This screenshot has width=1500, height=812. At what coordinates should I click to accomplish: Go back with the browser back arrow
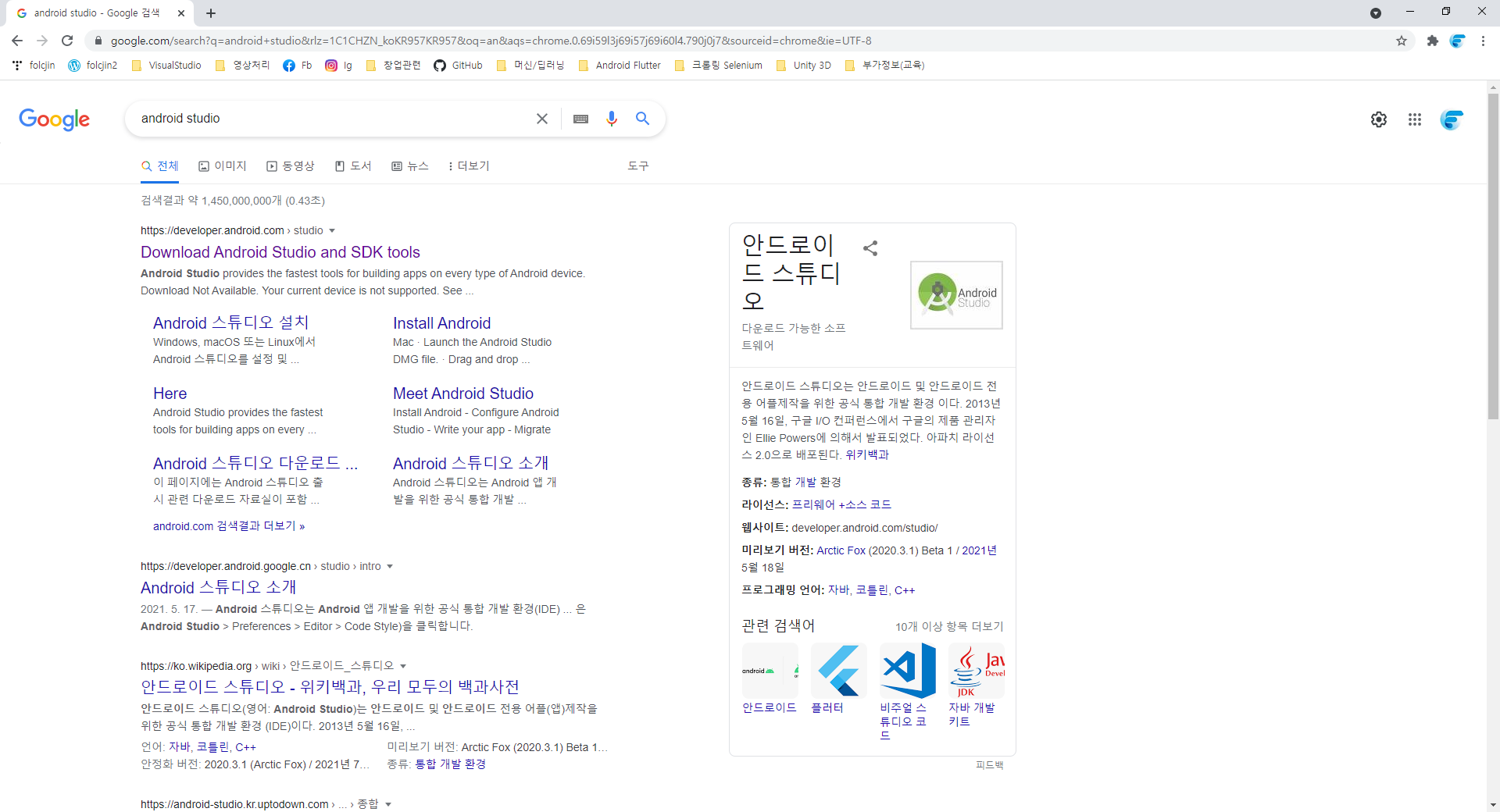pos(17,41)
